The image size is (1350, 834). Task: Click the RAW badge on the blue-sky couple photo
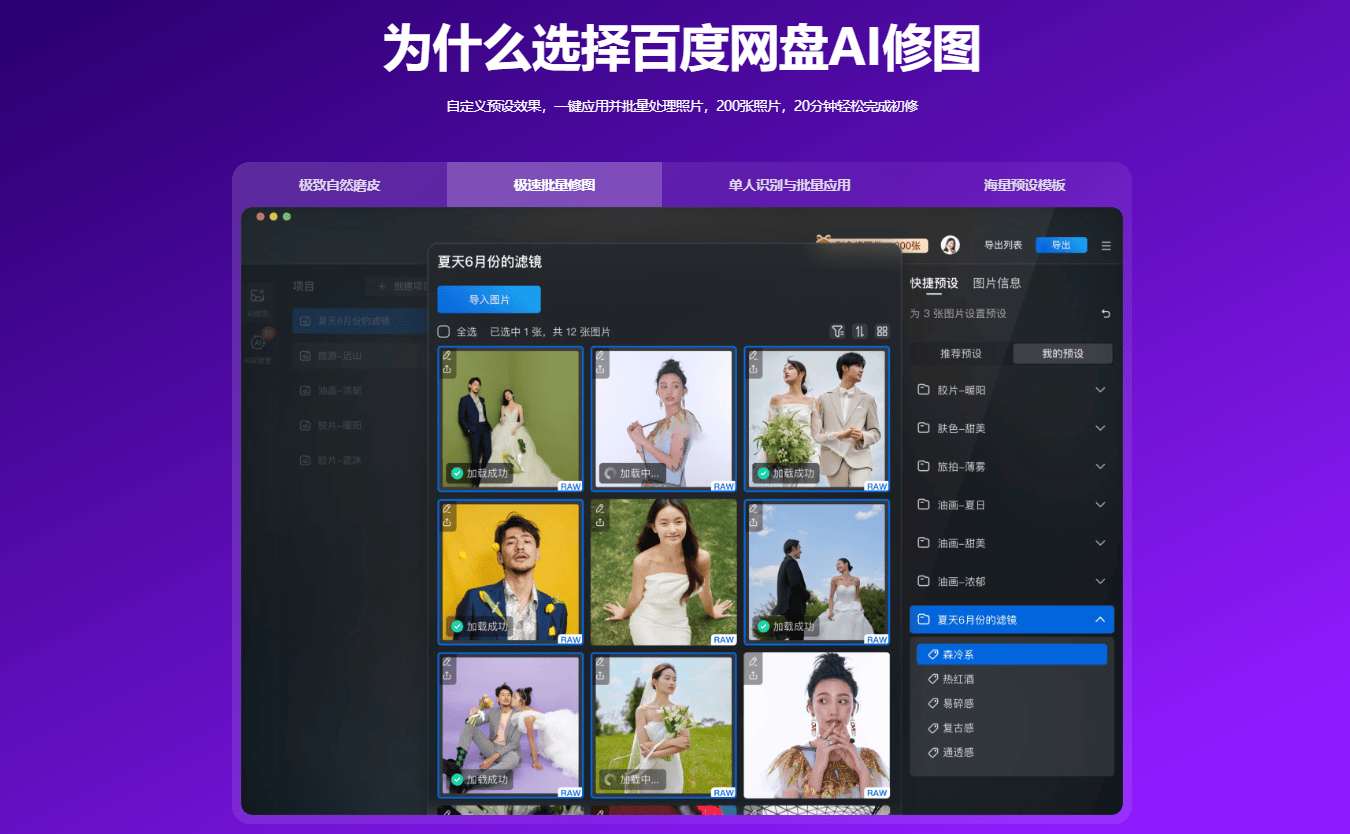877,640
